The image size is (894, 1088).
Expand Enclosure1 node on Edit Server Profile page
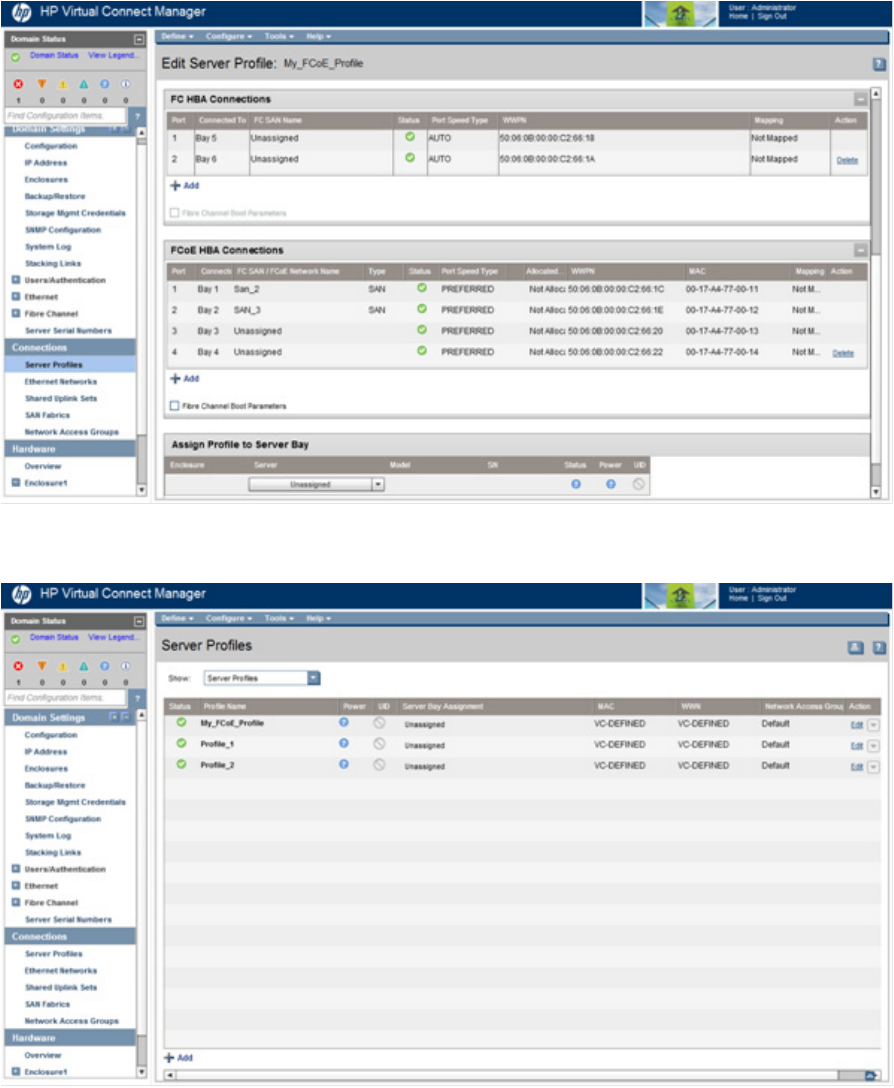[x=16, y=482]
